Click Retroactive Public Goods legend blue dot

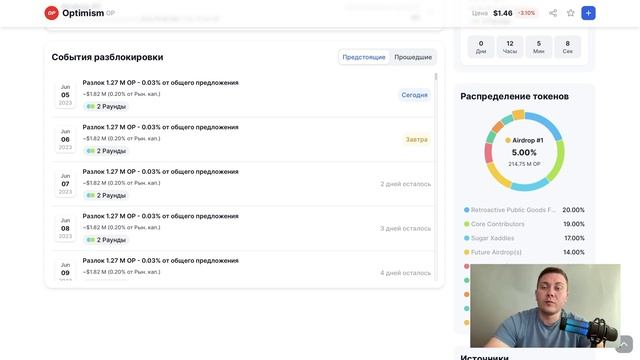[x=467, y=210]
